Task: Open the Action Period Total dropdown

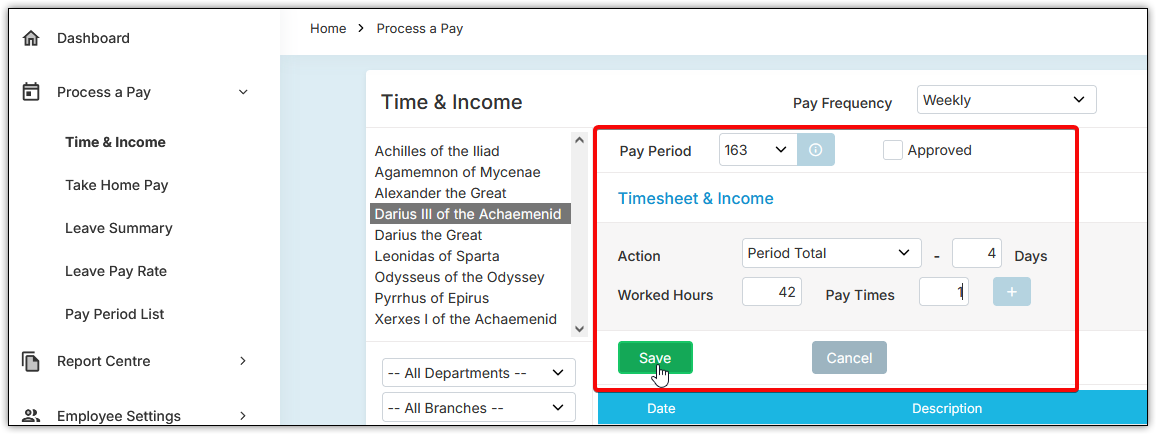Action: [832, 253]
